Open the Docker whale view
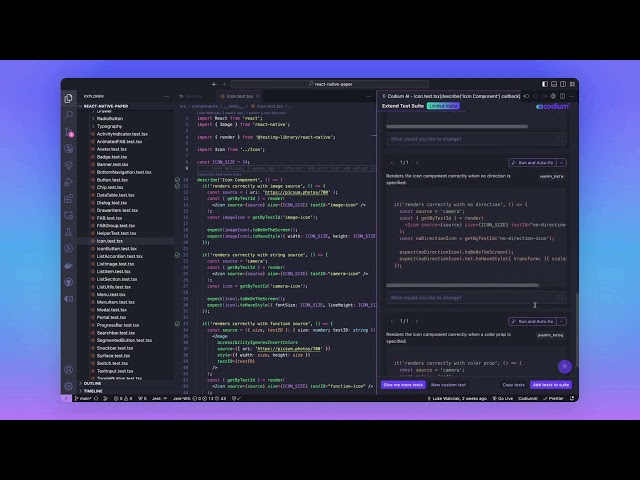 69,266
